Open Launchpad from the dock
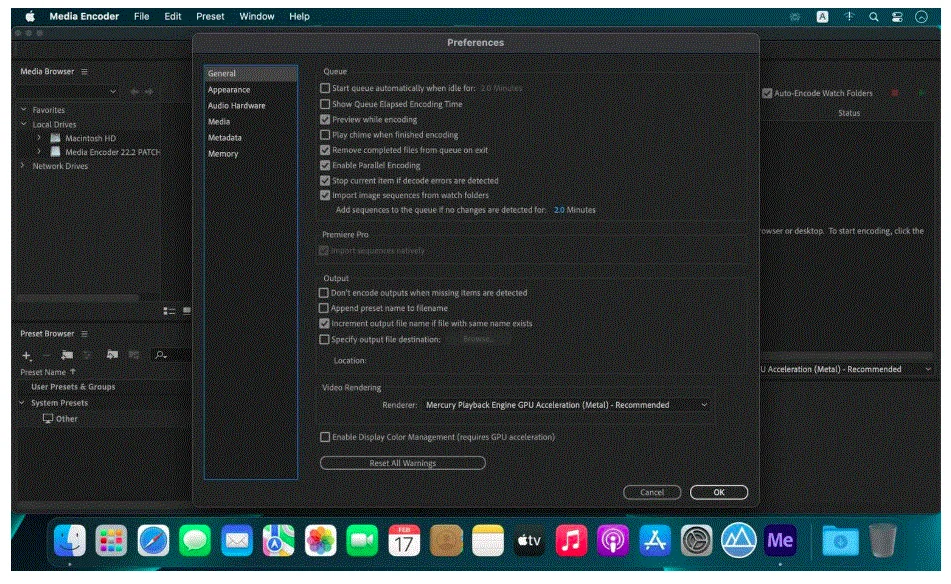The width and height of the screenshot is (951, 584). (112, 541)
